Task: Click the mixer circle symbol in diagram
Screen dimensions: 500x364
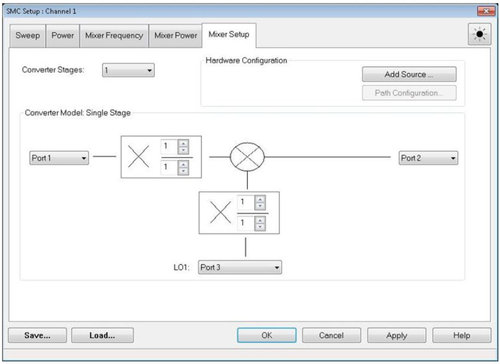Action: 247,157
